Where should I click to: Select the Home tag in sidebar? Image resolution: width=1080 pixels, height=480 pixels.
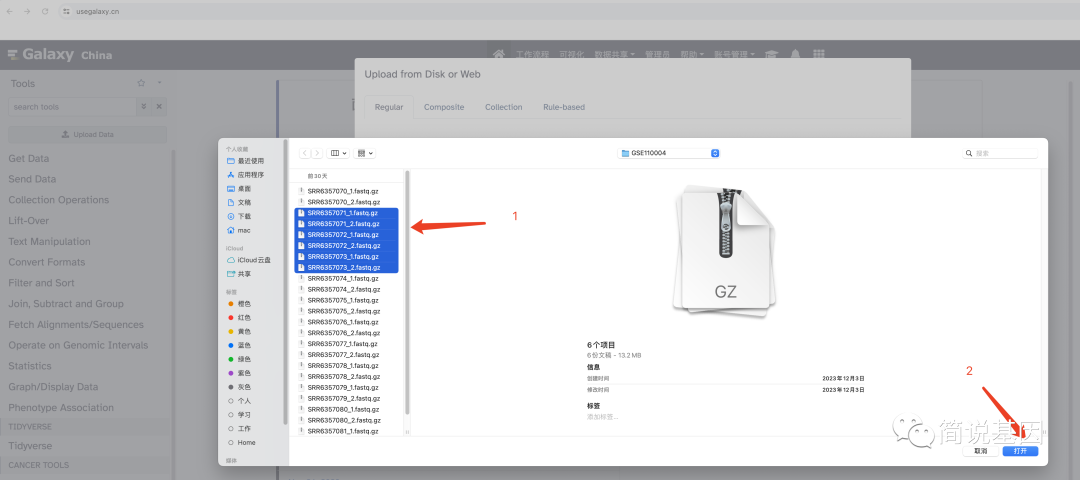[x=242, y=442]
